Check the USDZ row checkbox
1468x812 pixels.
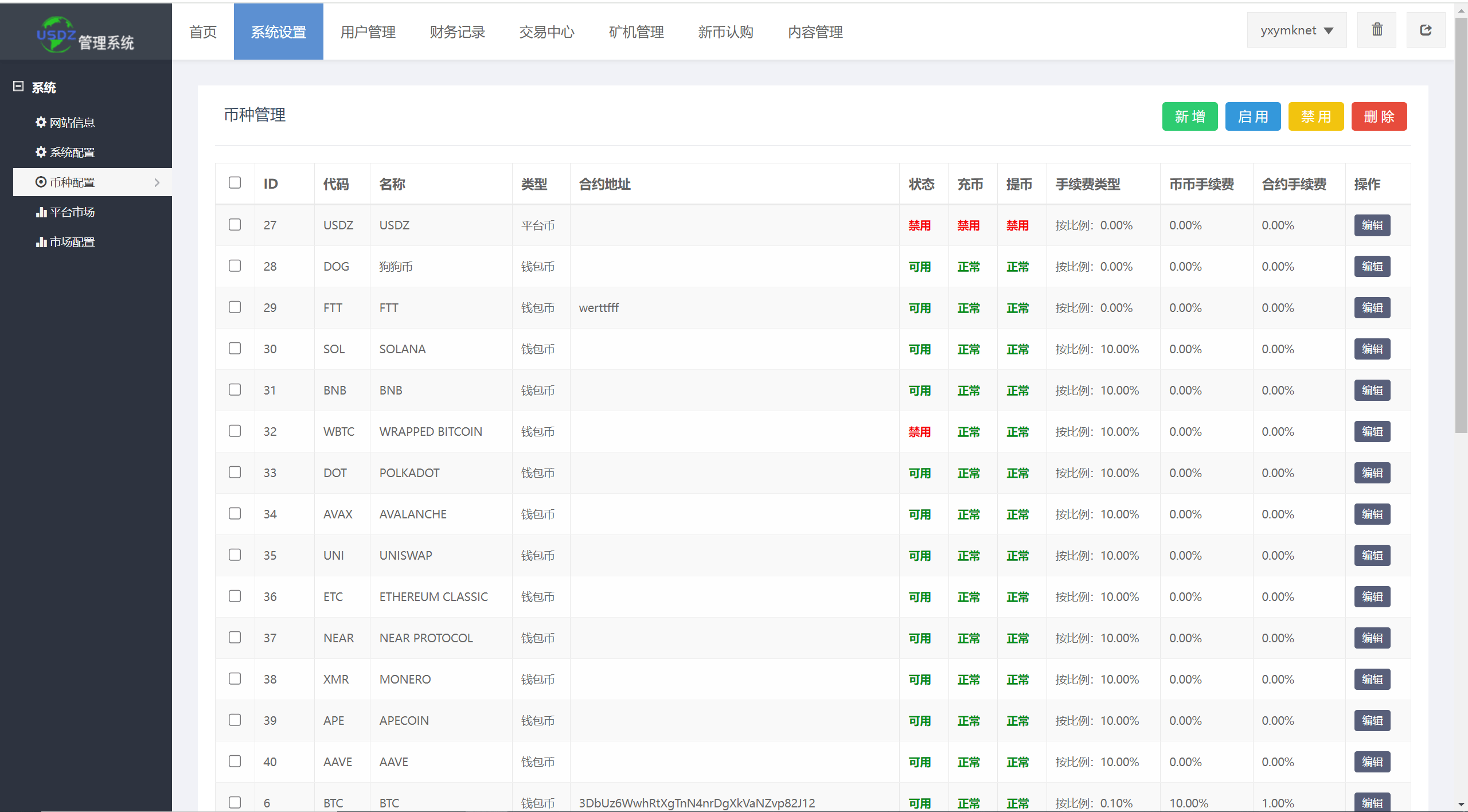pos(235,224)
